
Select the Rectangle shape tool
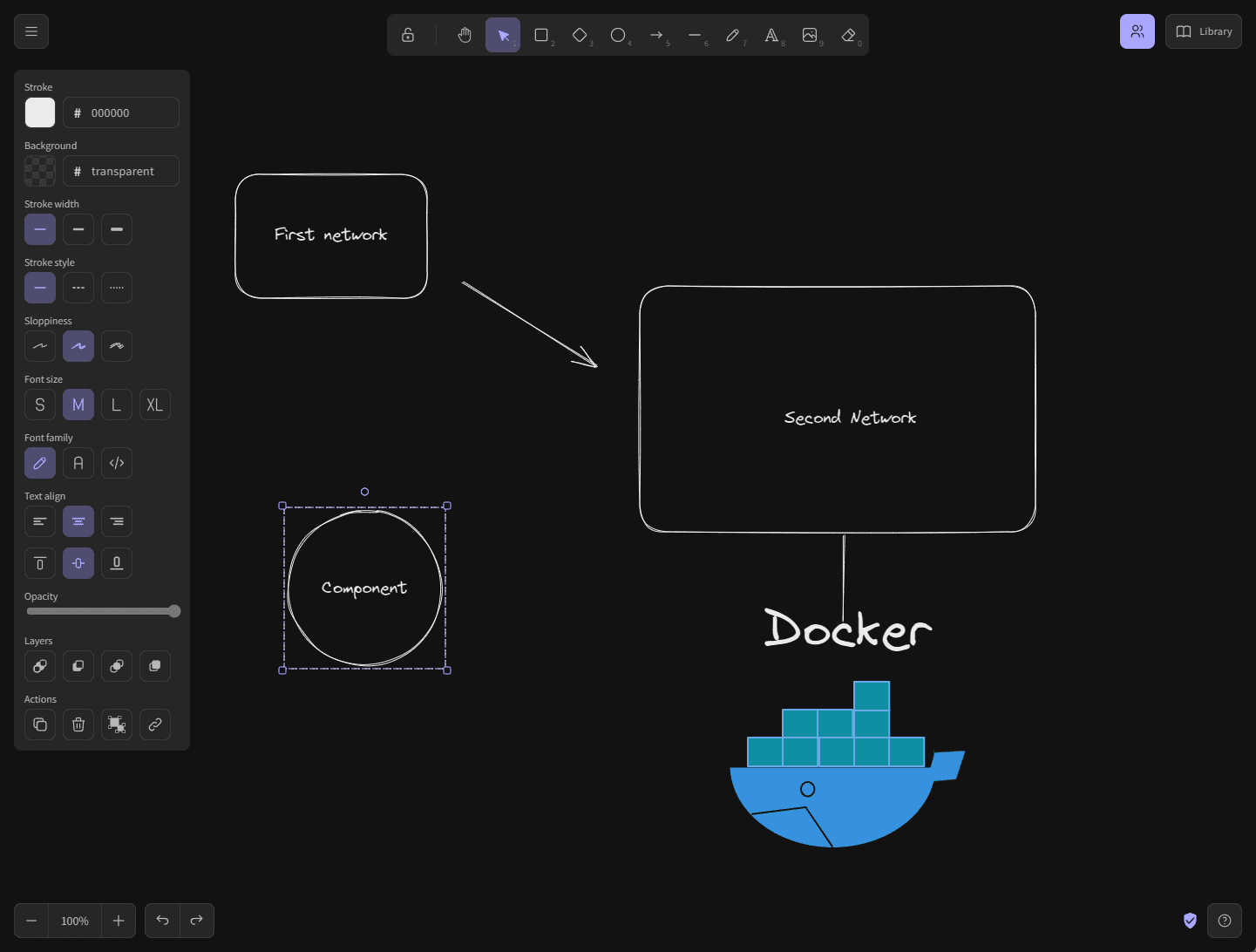541,35
